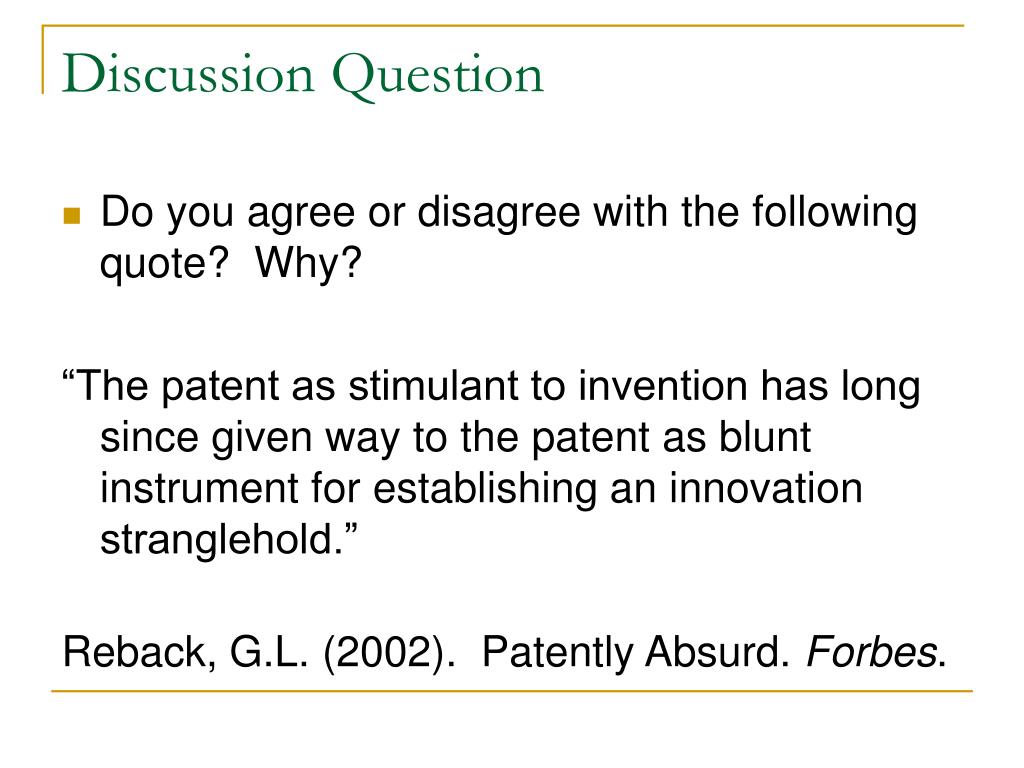Click the word 'quote?' in the bullet

click(165, 264)
